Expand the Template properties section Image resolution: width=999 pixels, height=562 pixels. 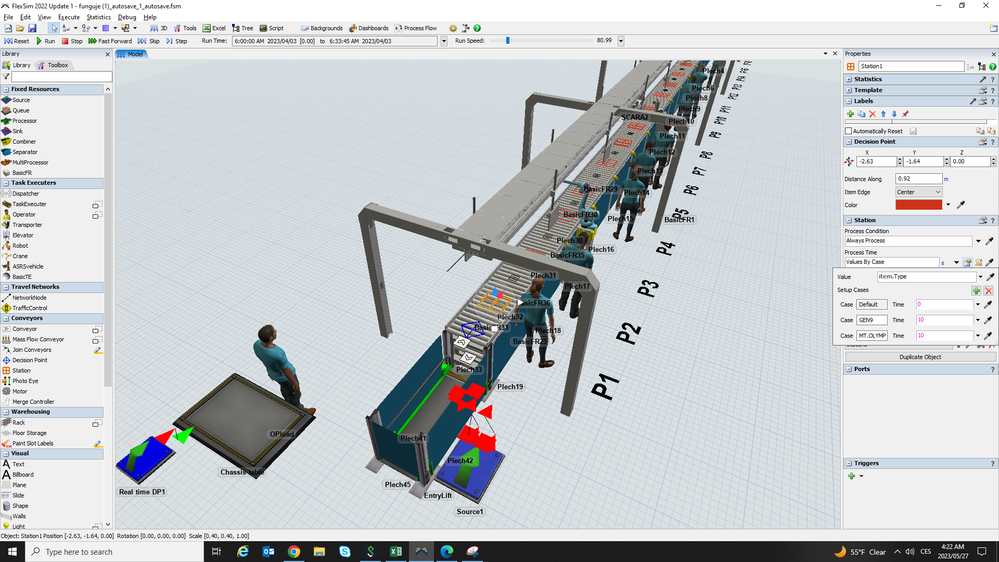point(849,90)
